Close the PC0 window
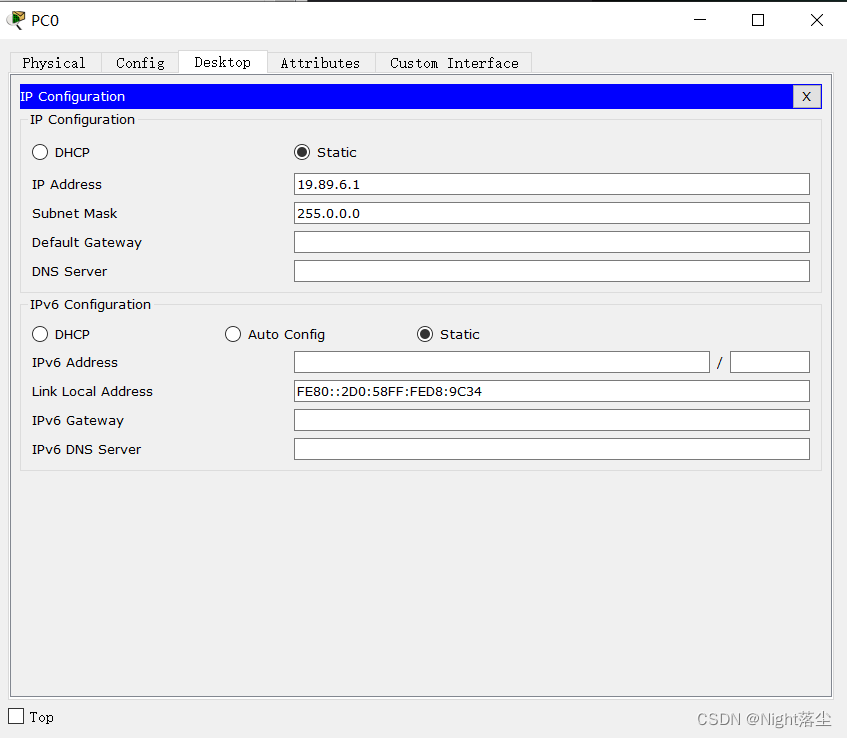This screenshot has width=847, height=738. (x=817, y=20)
